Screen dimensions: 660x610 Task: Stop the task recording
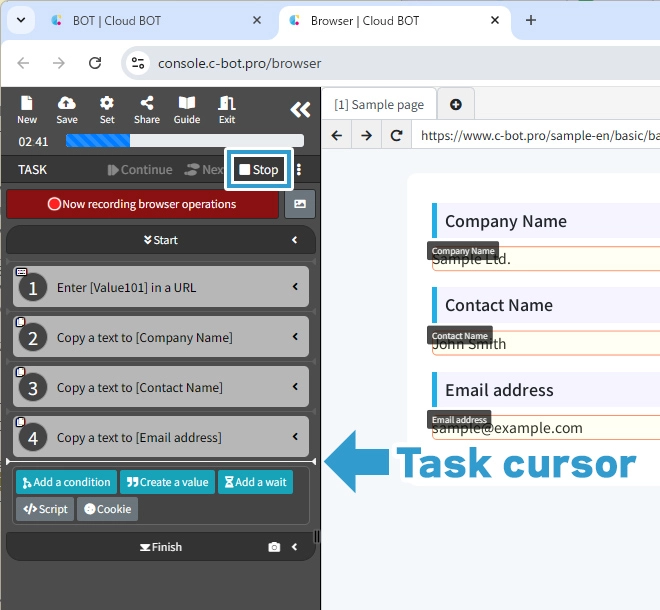coord(259,170)
